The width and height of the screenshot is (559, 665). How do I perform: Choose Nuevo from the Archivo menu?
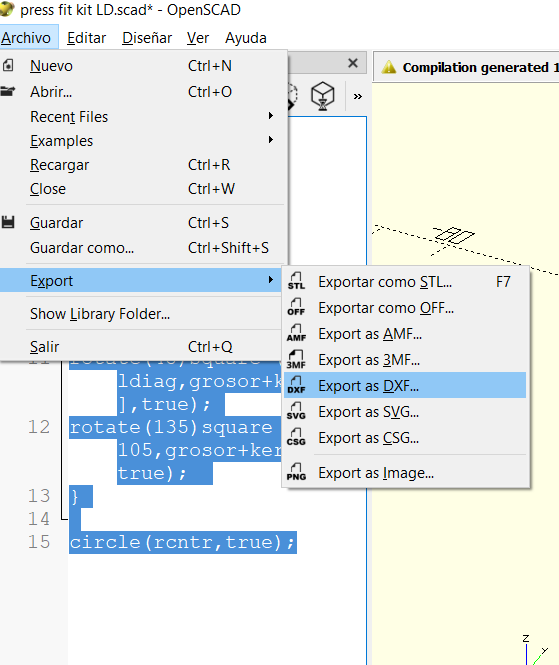143,66
